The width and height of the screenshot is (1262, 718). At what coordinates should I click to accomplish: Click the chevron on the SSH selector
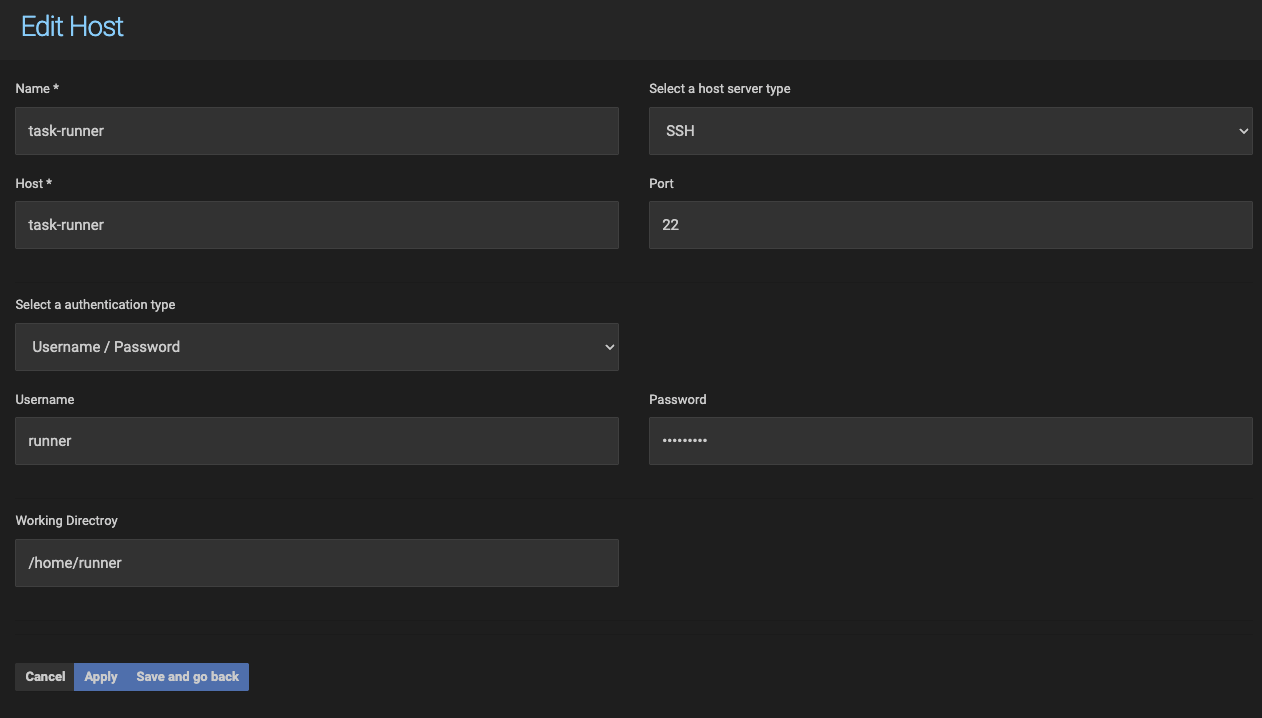click(x=1242, y=130)
